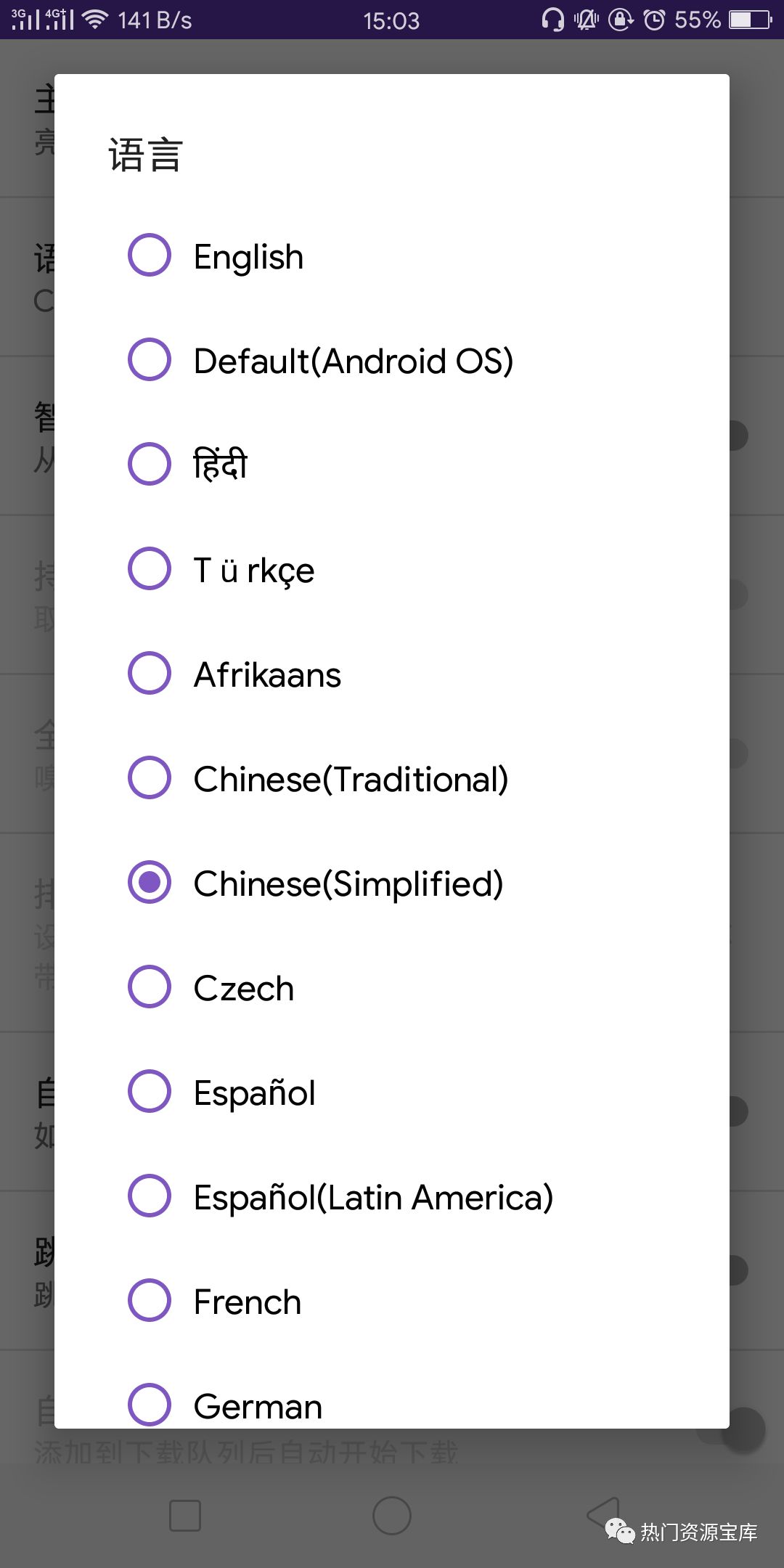Tap the mute/vibrate status icon
This screenshot has height=1568, width=784.
coord(587,19)
